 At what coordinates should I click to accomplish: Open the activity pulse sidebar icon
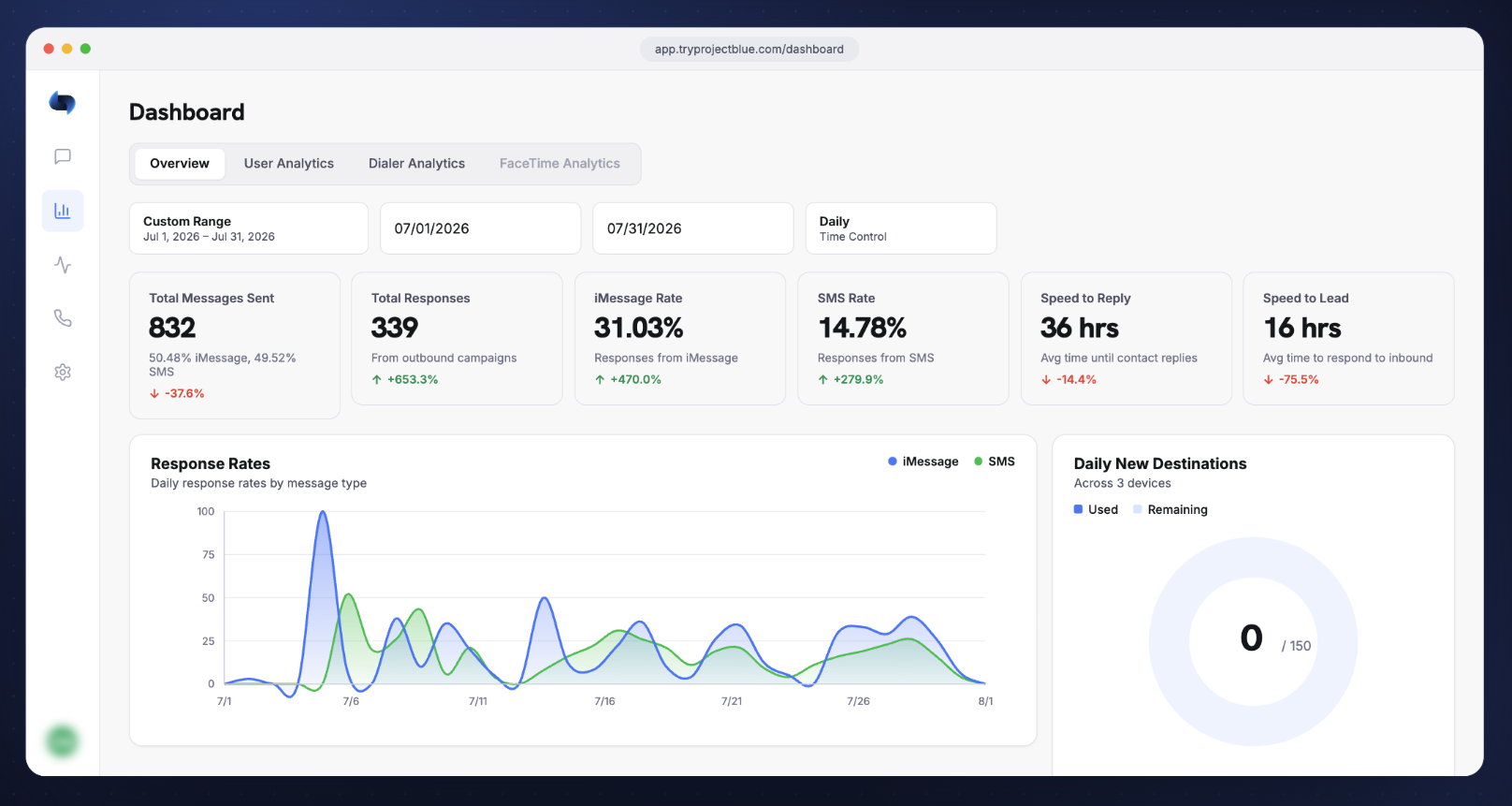click(63, 265)
